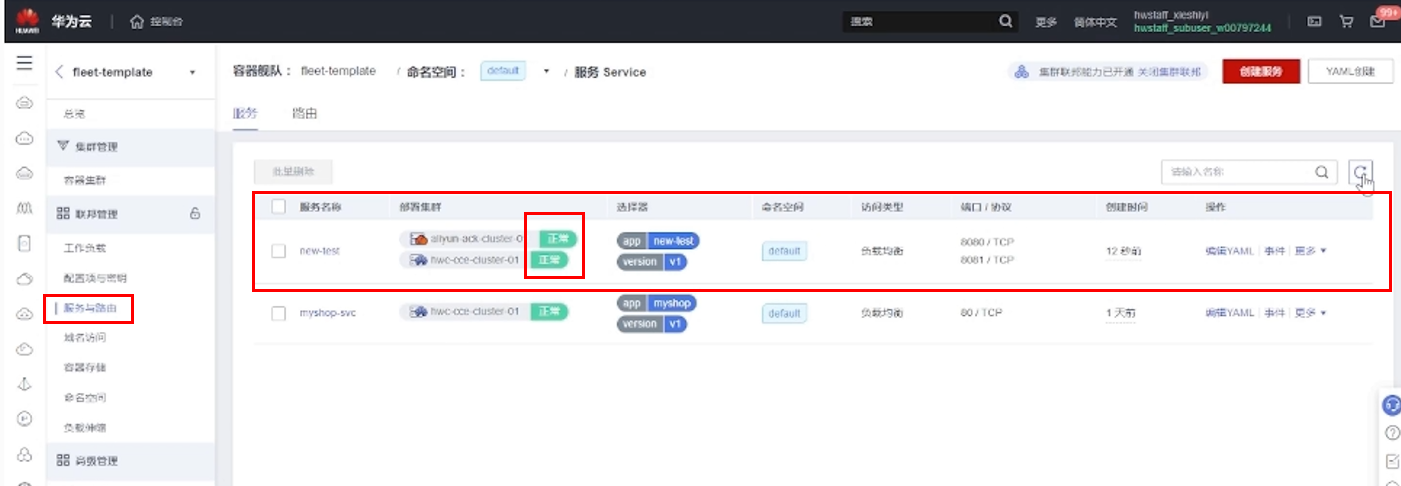This screenshot has width=1401, height=486.
Task: Click the red 创建服务 button
Action: click(x=1260, y=72)
